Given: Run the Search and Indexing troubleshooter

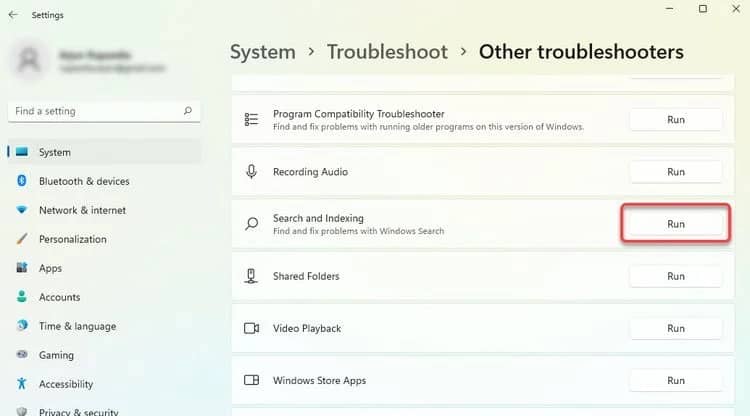Looking at the screenshot, I should pyautogui.click(x=676, y=224).
